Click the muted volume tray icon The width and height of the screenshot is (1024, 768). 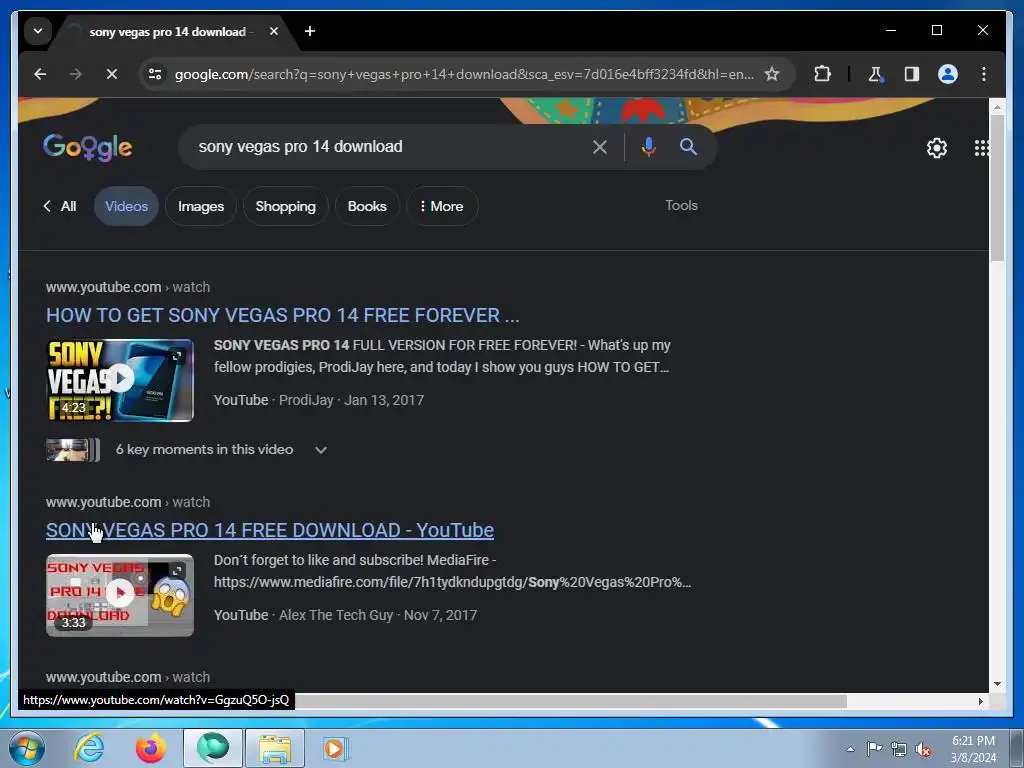point(923,749)
